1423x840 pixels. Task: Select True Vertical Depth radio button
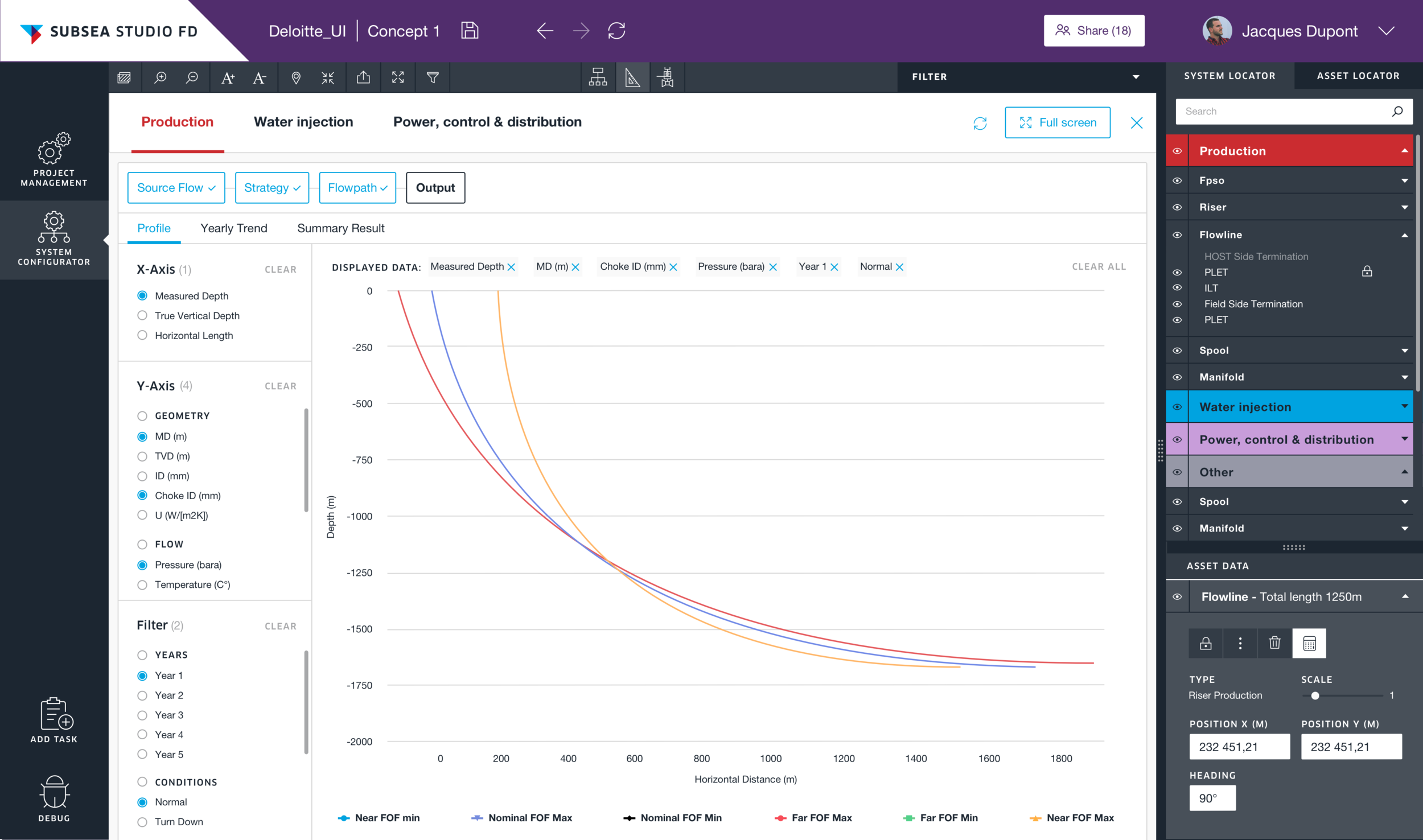[x=142, y=315]
